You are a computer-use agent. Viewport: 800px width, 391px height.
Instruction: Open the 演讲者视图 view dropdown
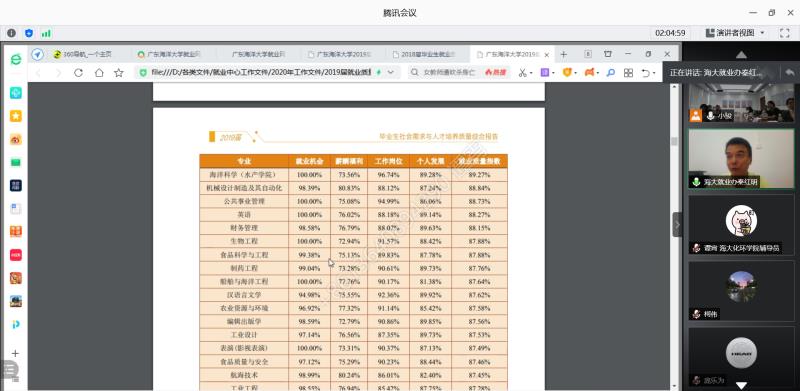click(735, 33)
